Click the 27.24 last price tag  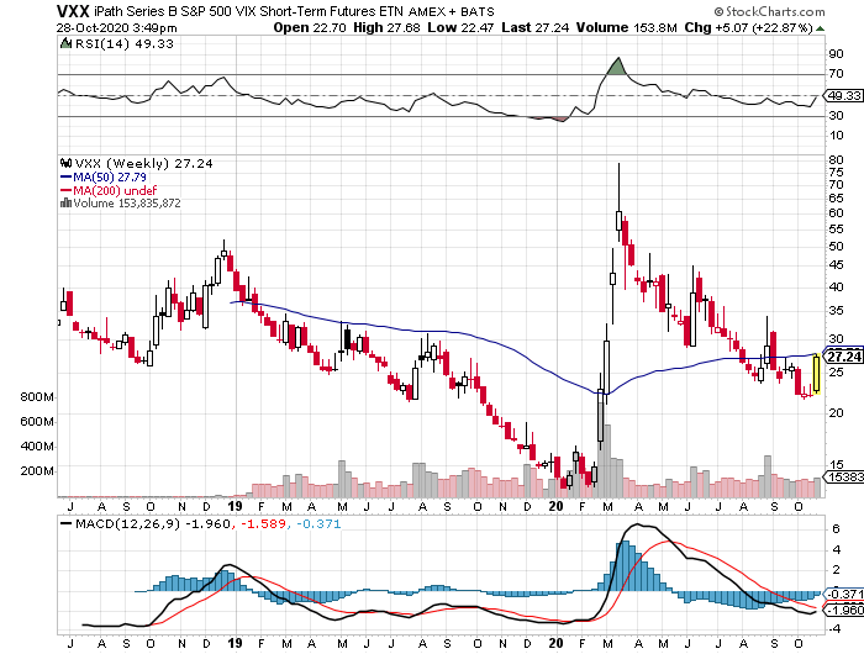[x=842, y=356]
